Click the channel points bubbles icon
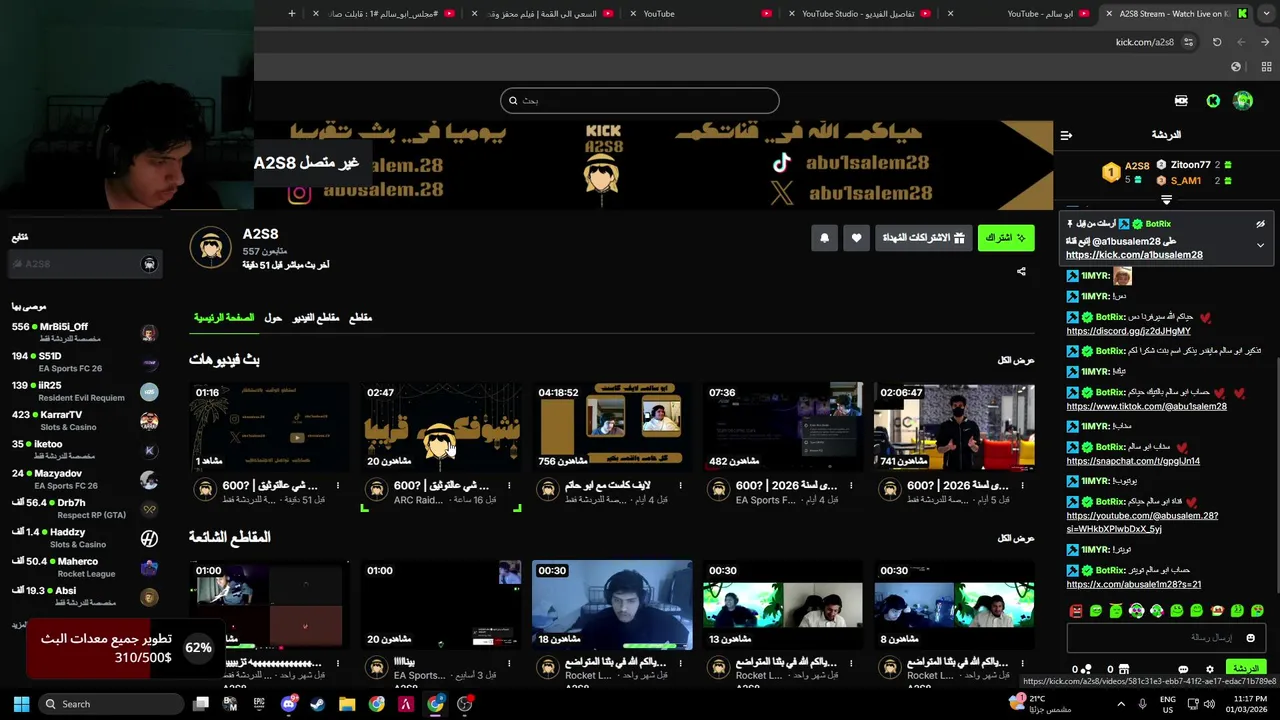 [x=1087, y=669]
